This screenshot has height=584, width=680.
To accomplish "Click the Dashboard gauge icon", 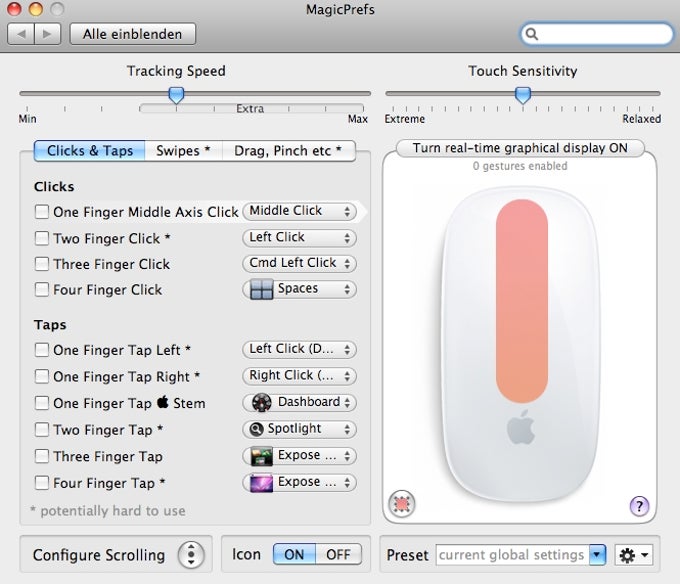I will pyautogui.click(x=262, y=402).
